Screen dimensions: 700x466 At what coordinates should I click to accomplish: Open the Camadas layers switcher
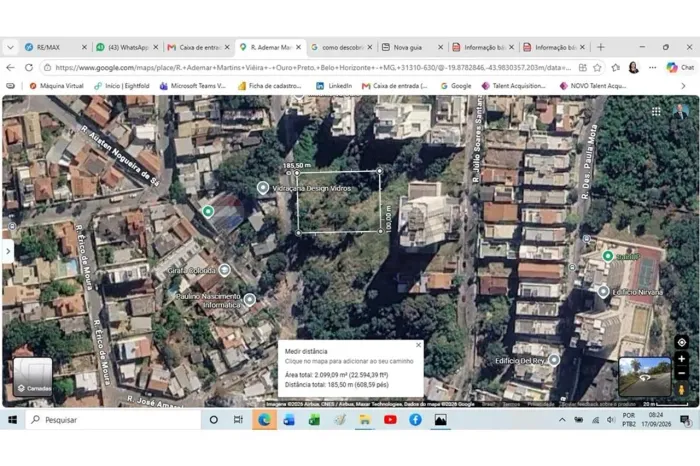point(33,377)
